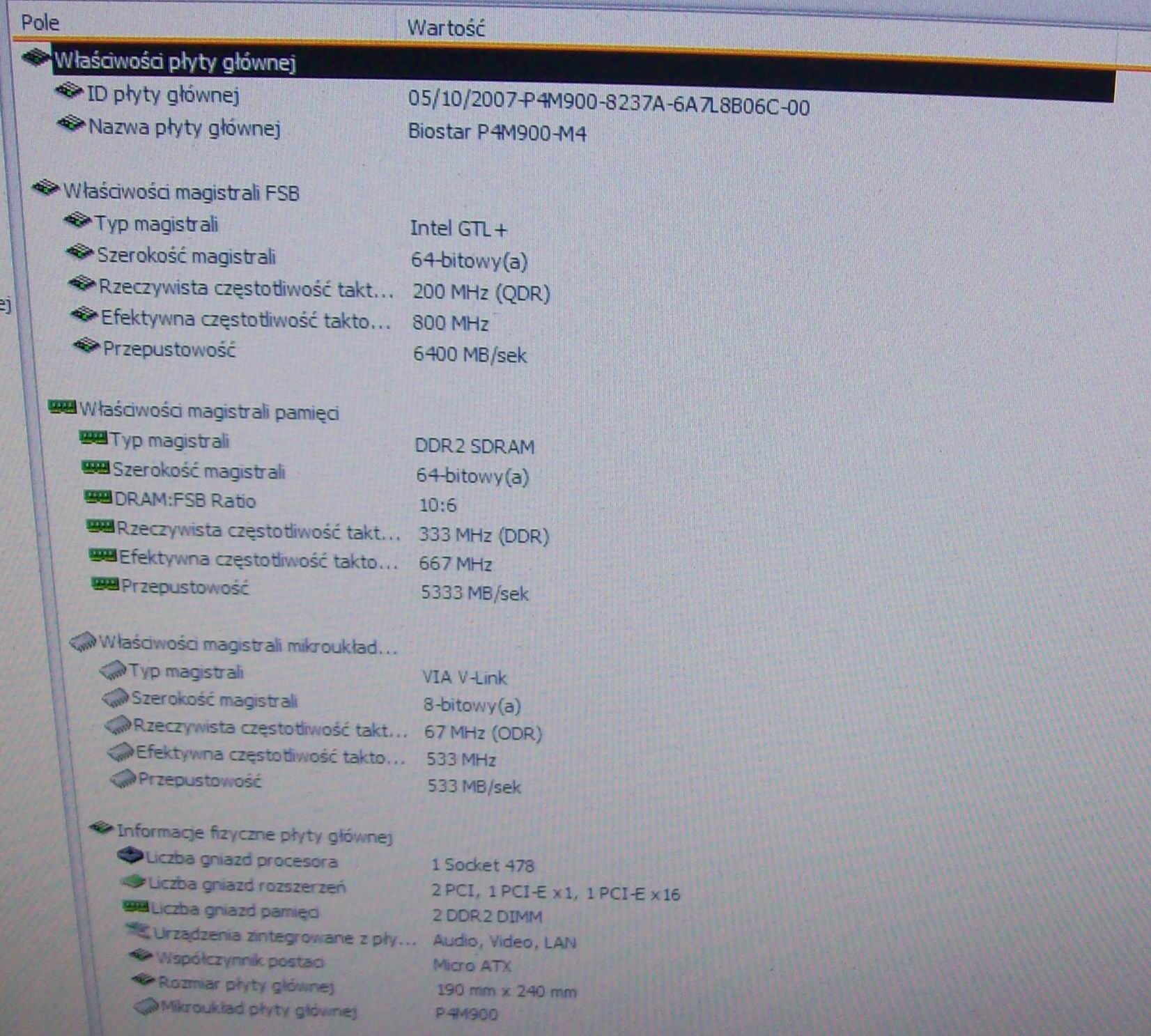Select the 'Nazwa płyty głównej' field
Viewport: 1151px width, 1036px height.
point(184,128)
